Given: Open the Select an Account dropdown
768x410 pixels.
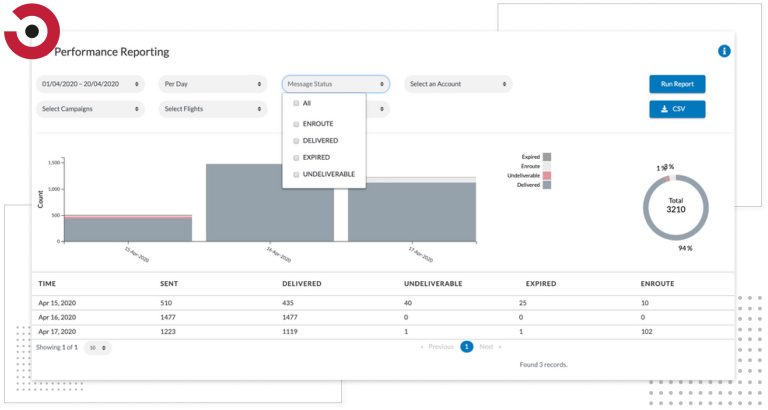Looking at the screenshot, I should coord(458,84).
